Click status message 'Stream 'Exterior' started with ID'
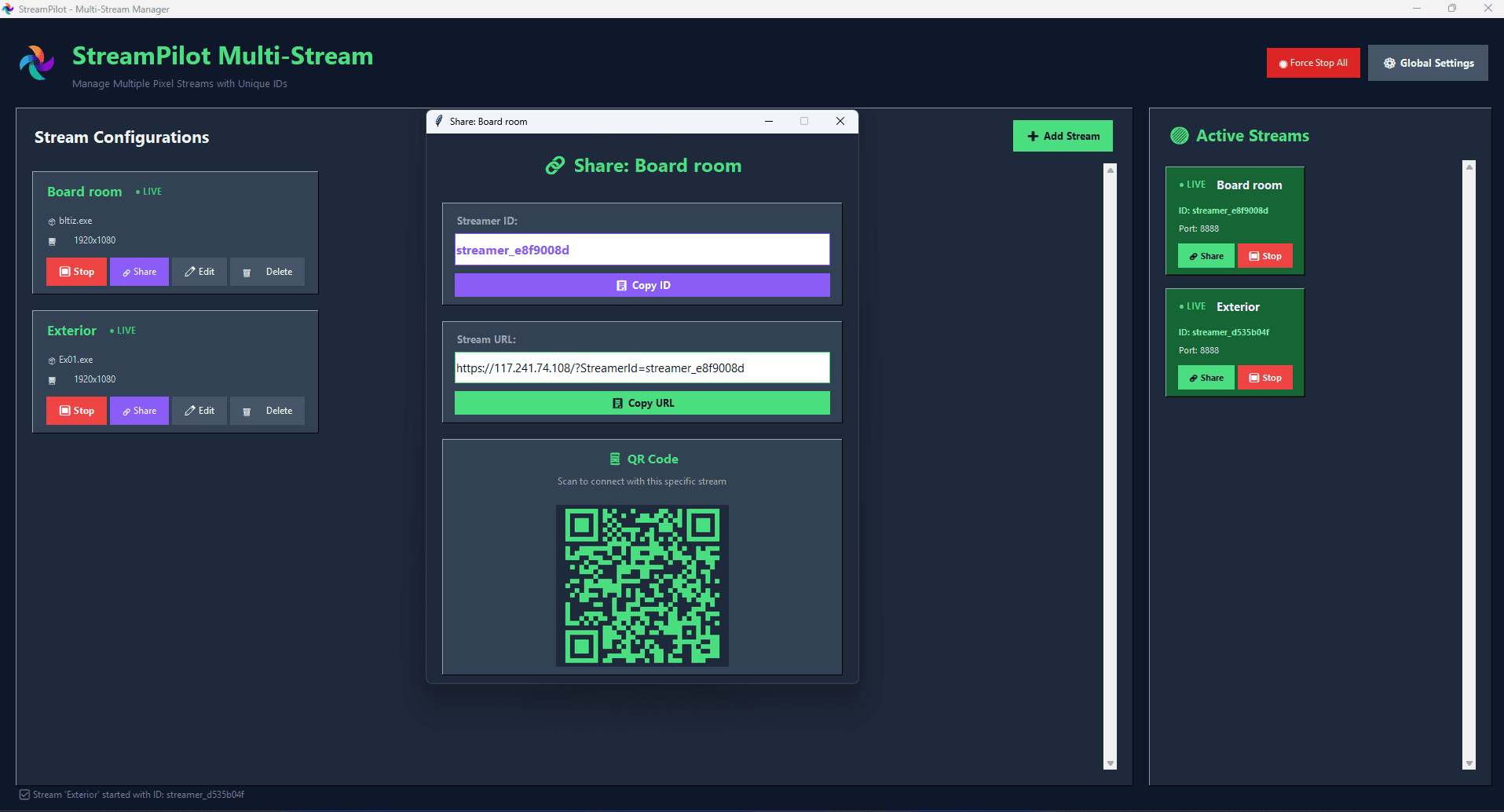The width and height of the screenshot is (1504, 812). 138,795
